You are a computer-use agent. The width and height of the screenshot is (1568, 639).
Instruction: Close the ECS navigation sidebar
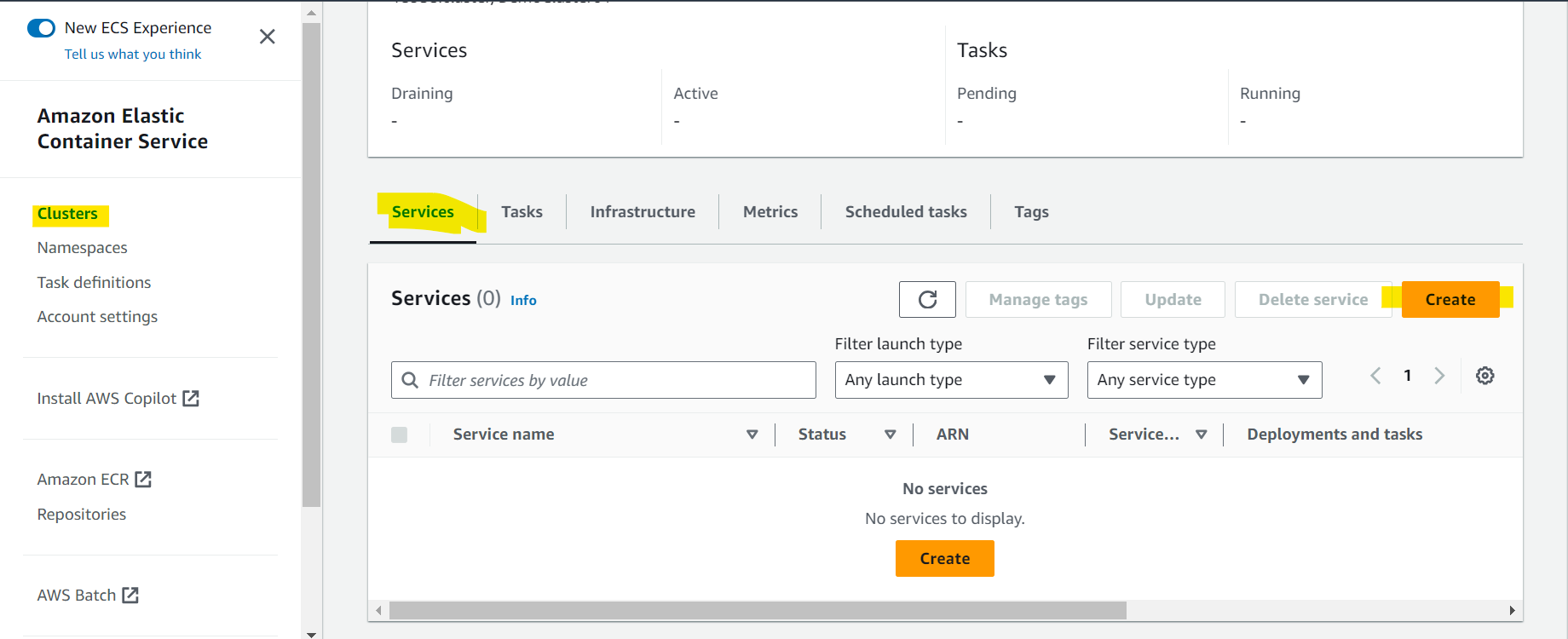(268, 37)
